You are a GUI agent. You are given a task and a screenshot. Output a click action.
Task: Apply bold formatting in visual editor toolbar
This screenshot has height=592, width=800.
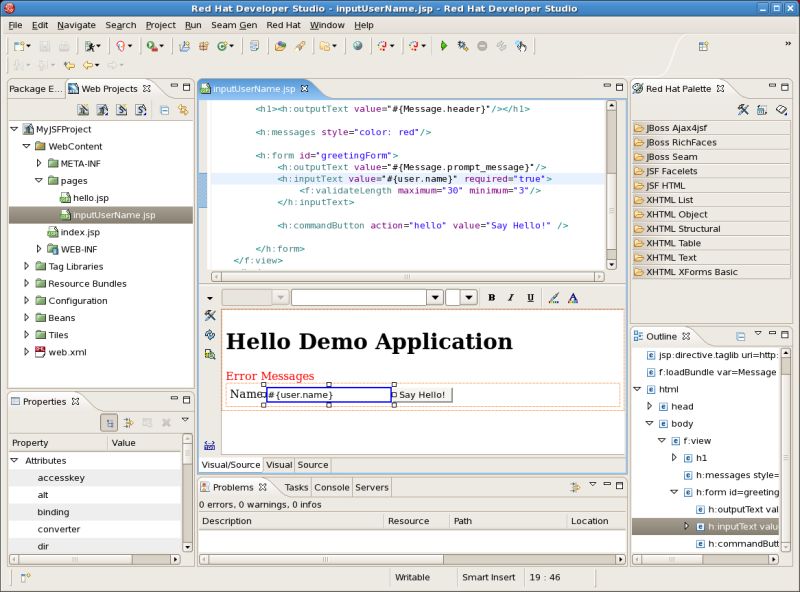tap(492, 297)
